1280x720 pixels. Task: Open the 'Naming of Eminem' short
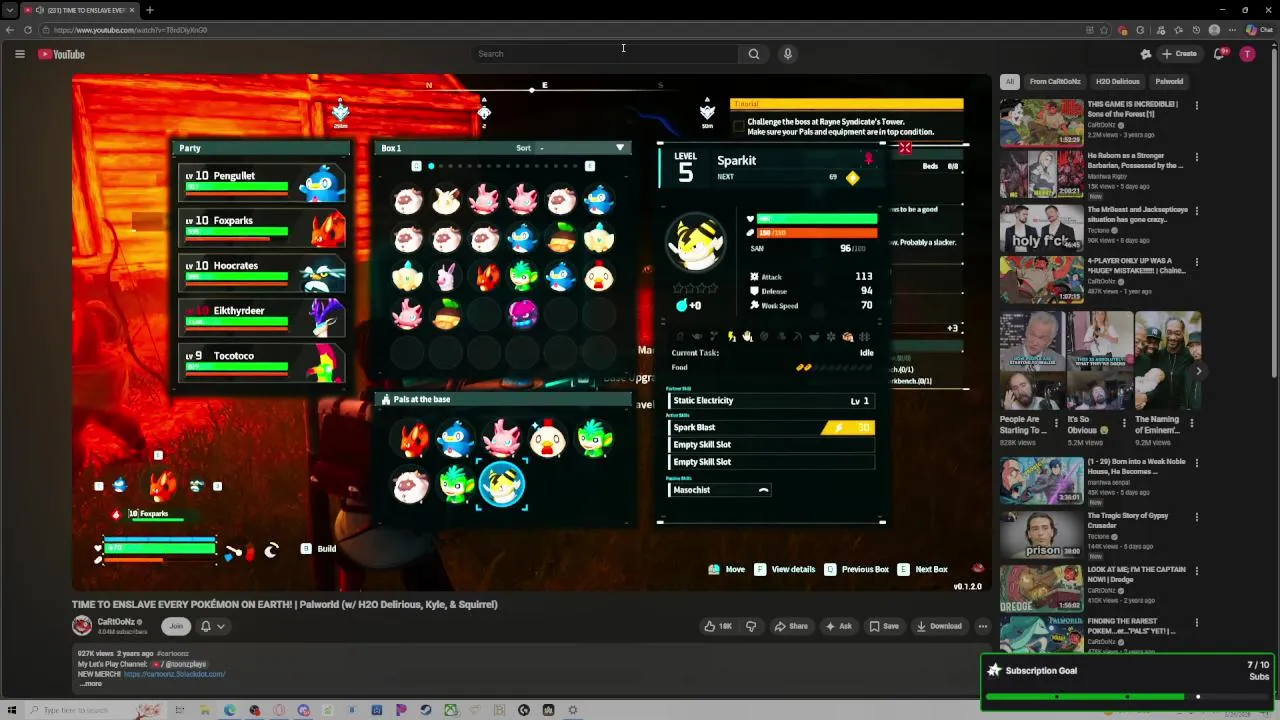point(1168,360)
